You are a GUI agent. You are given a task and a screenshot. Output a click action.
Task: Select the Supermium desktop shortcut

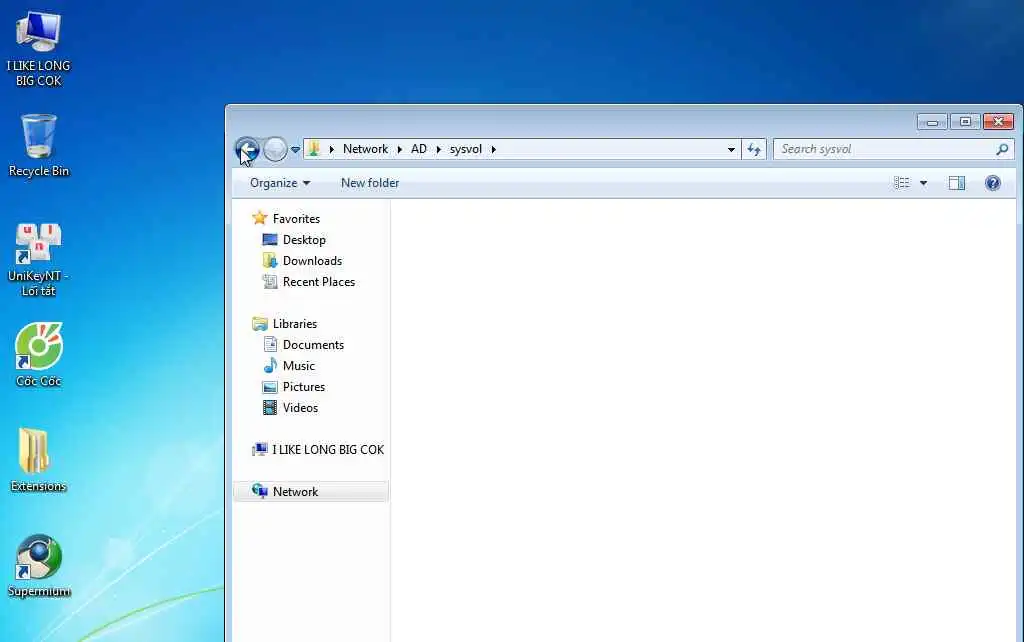pos(39,566)
